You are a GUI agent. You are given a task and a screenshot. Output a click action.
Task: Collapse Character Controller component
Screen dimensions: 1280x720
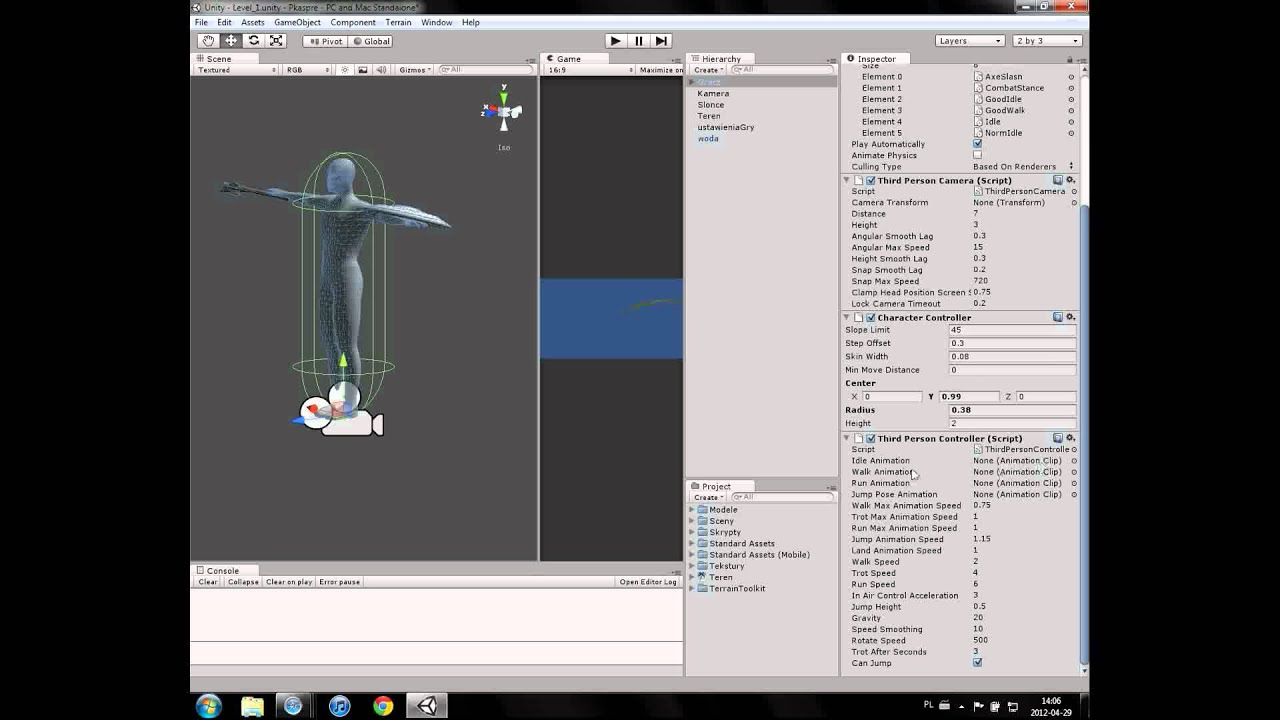click(847, 318)
